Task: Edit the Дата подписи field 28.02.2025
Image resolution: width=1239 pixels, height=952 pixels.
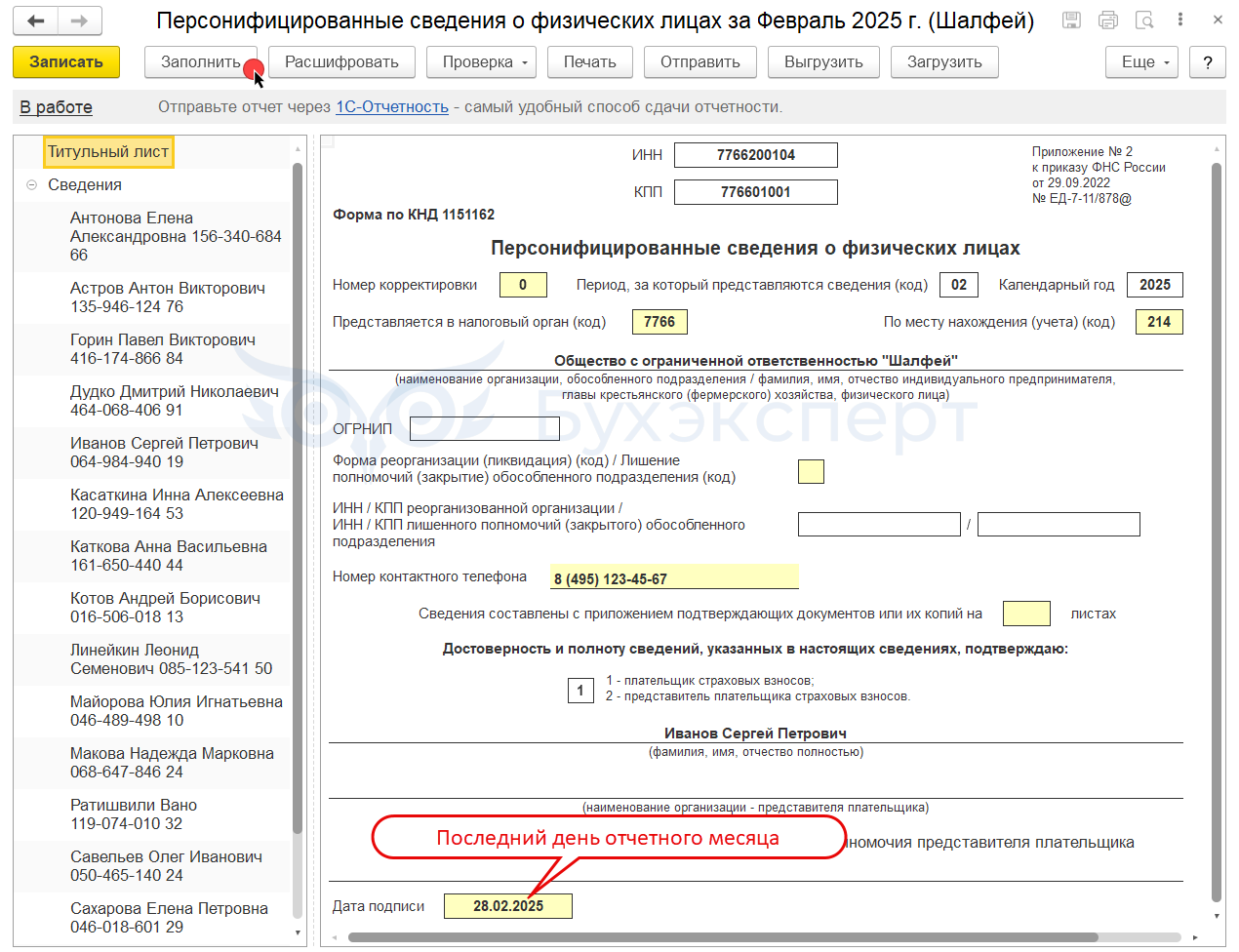Action: tap(508, 906)
